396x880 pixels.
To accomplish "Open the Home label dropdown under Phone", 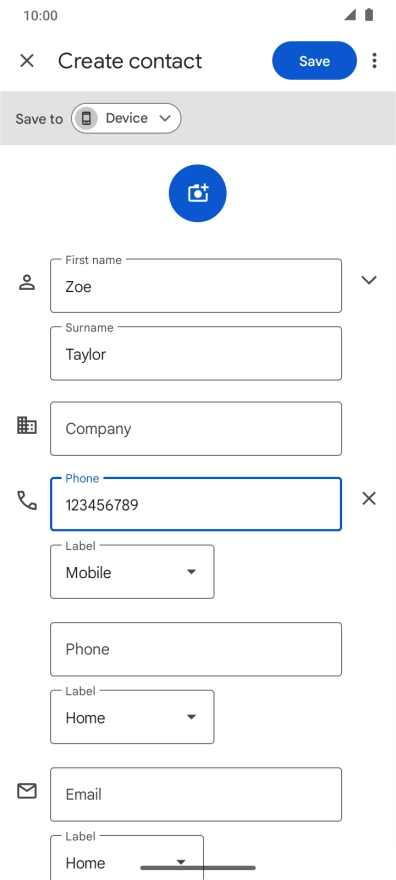I will tap(132, 717).
